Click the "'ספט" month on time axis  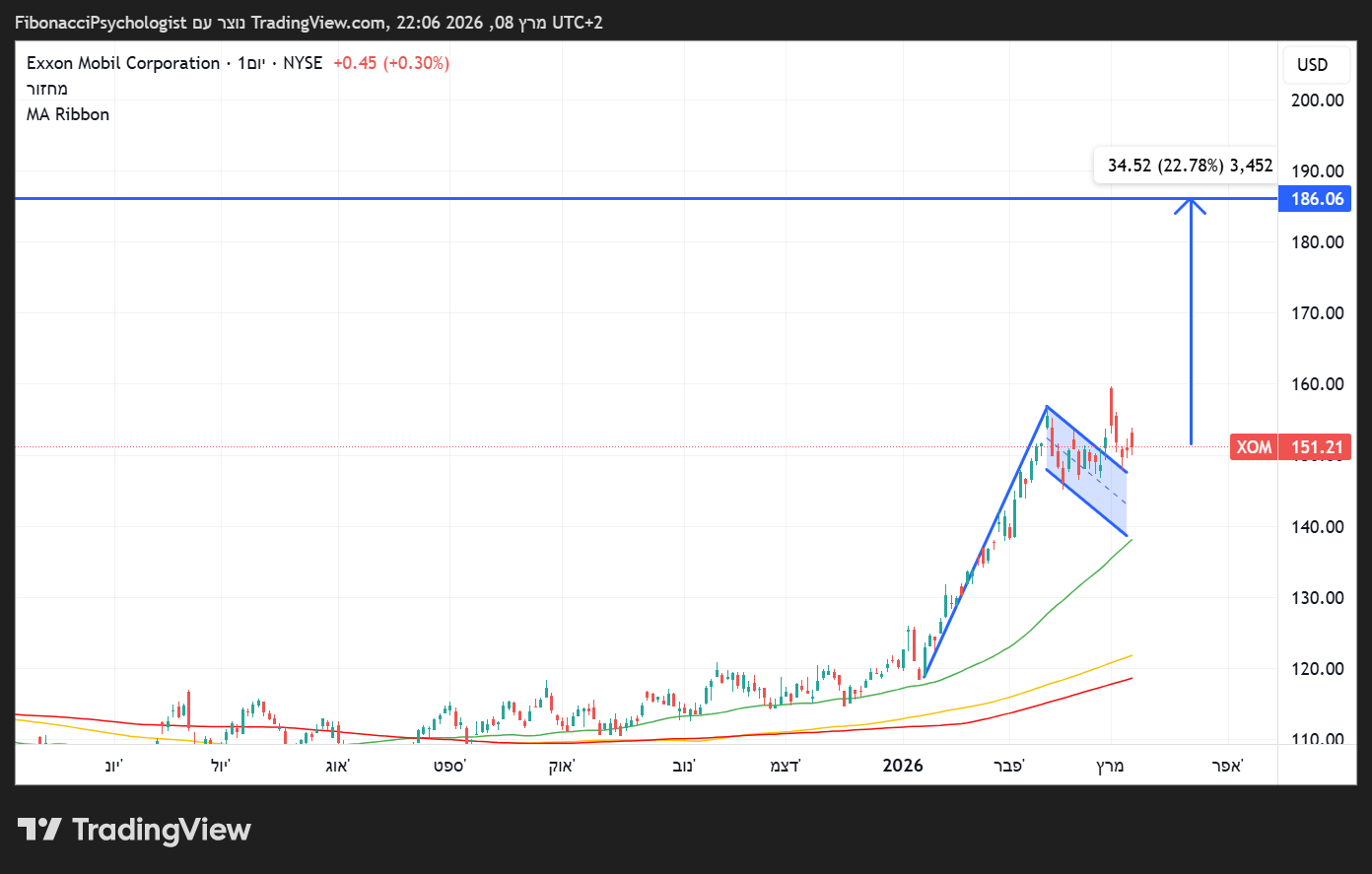coord(449,766)
